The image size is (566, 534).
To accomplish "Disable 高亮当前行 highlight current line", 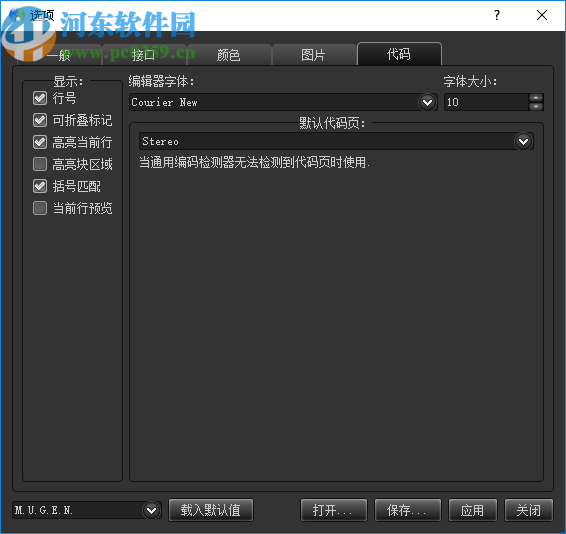I will point(40,142).
